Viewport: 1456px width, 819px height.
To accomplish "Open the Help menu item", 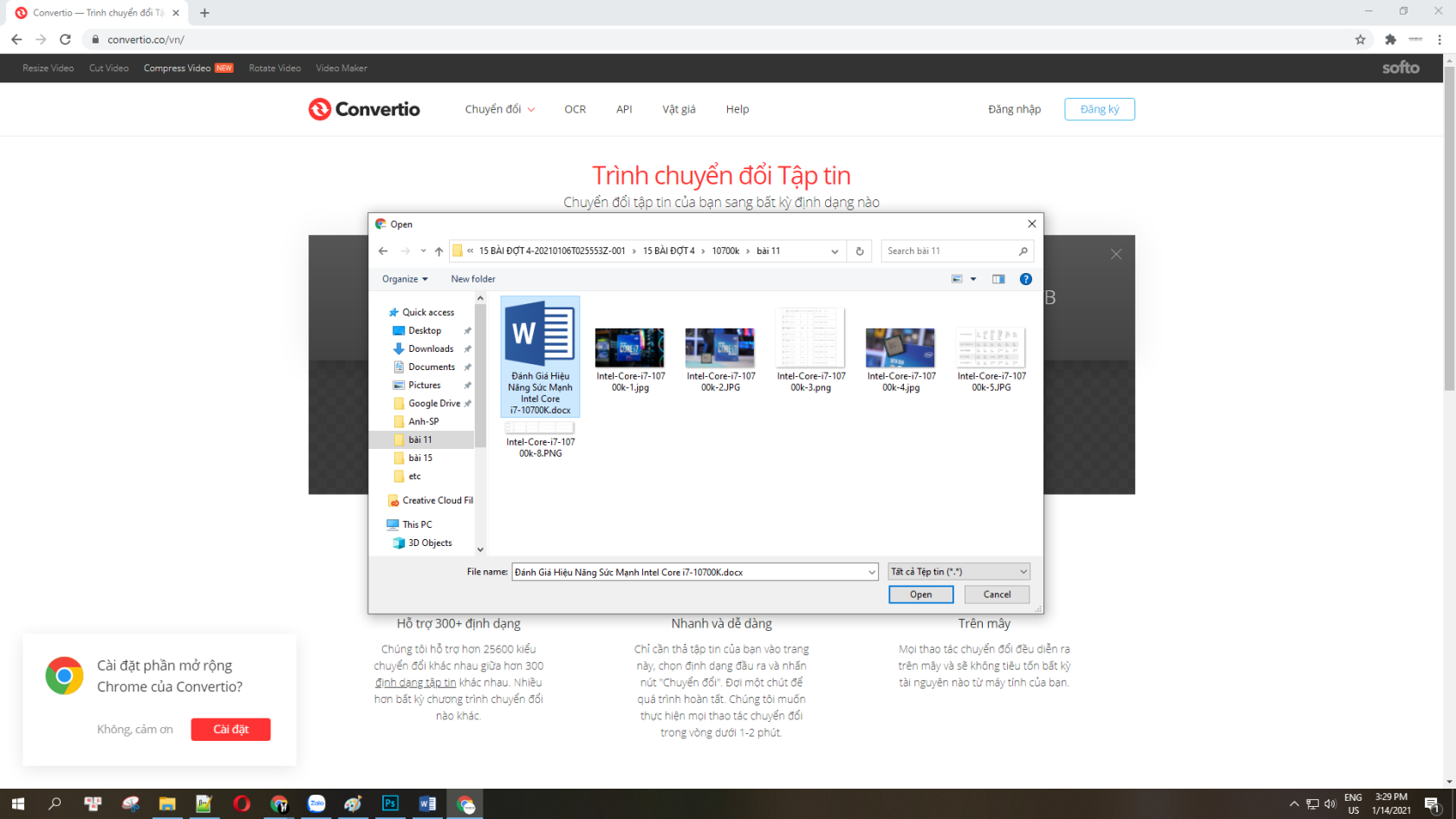I will pyautogui.click(x=738, y=109).
